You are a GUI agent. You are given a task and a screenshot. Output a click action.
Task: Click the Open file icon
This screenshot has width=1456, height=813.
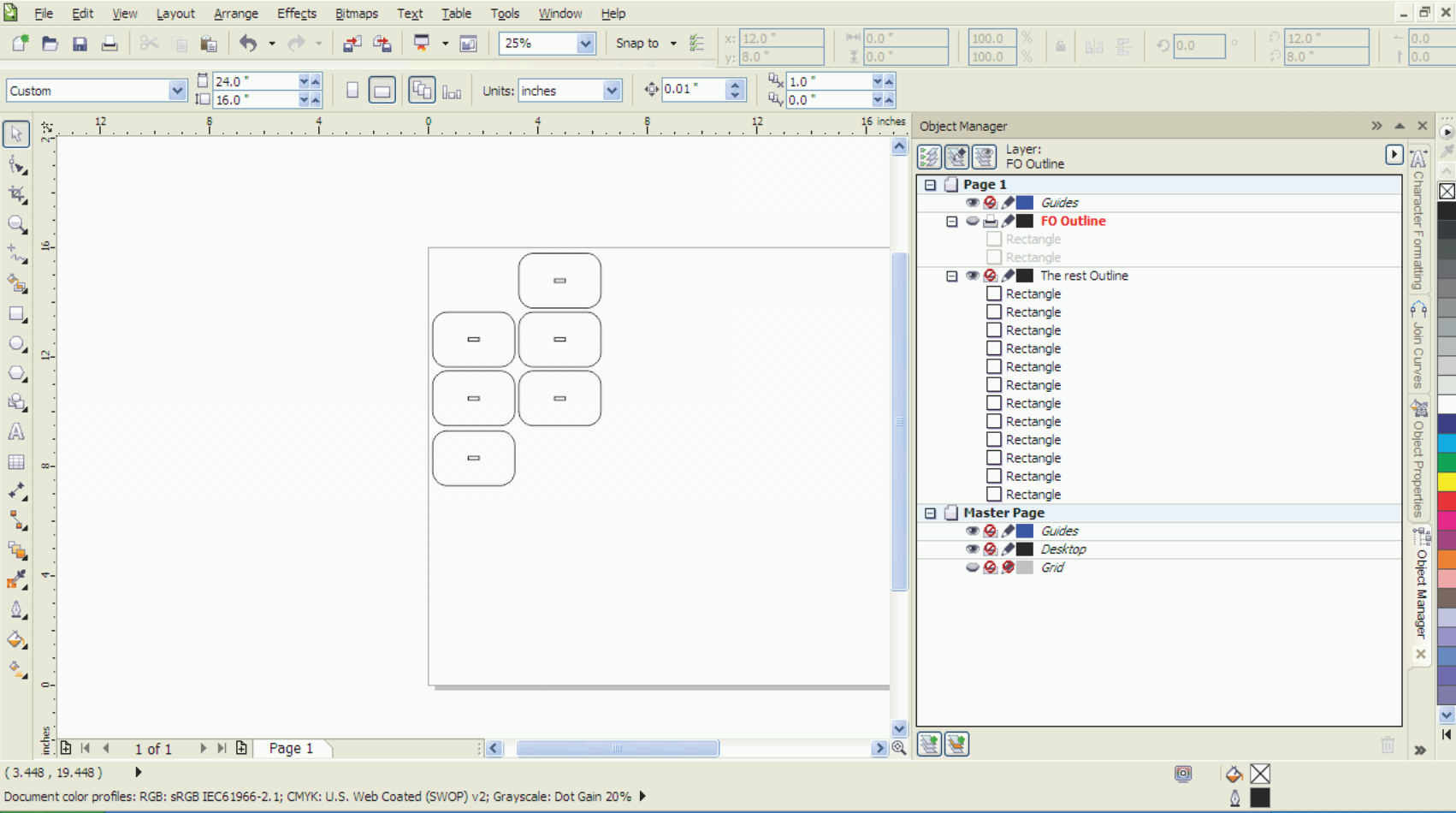(x=50, y=44)
